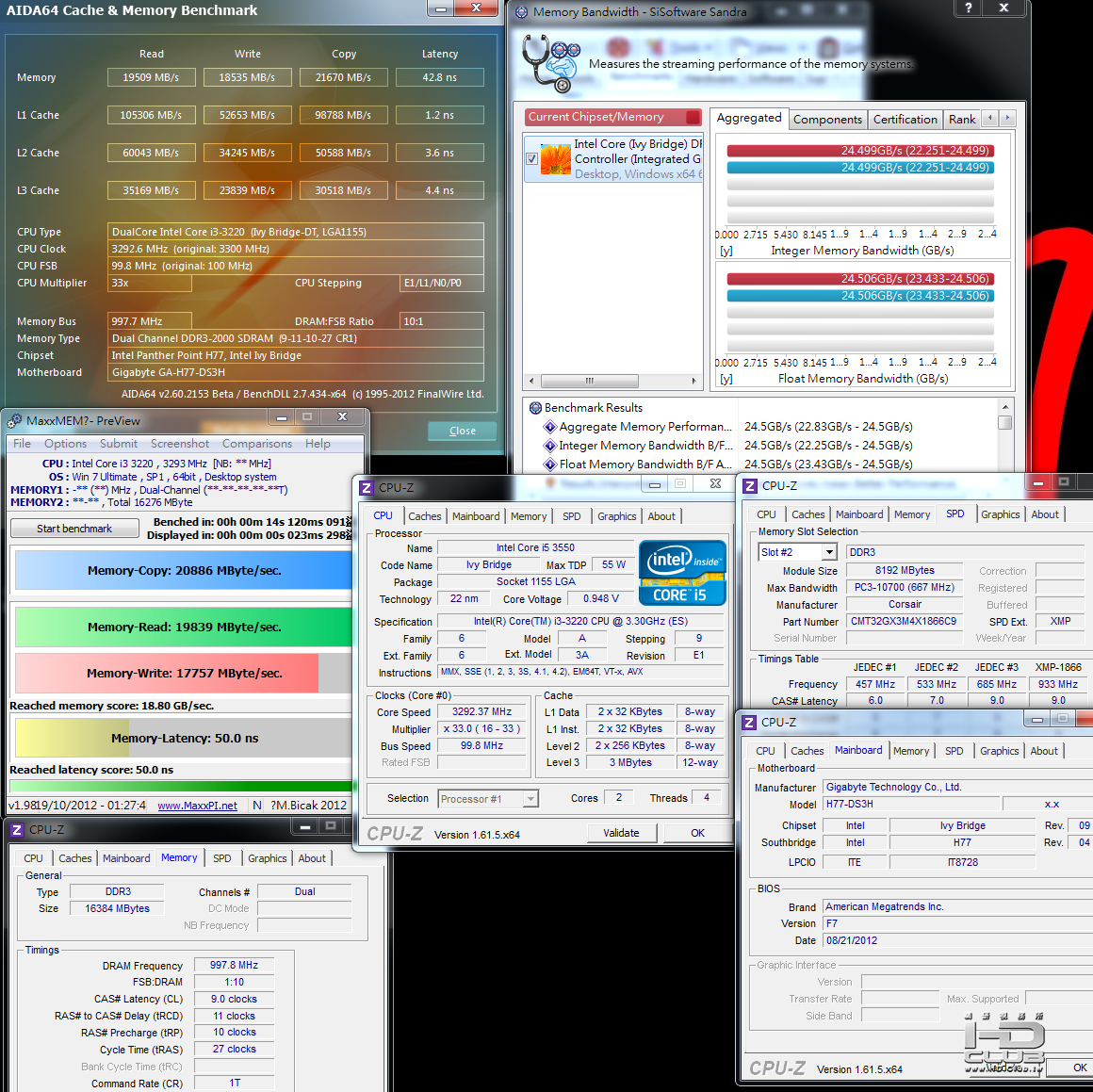
Task: Open the Options menu in MaxxMEM
Action: click(x=66, y=443)
